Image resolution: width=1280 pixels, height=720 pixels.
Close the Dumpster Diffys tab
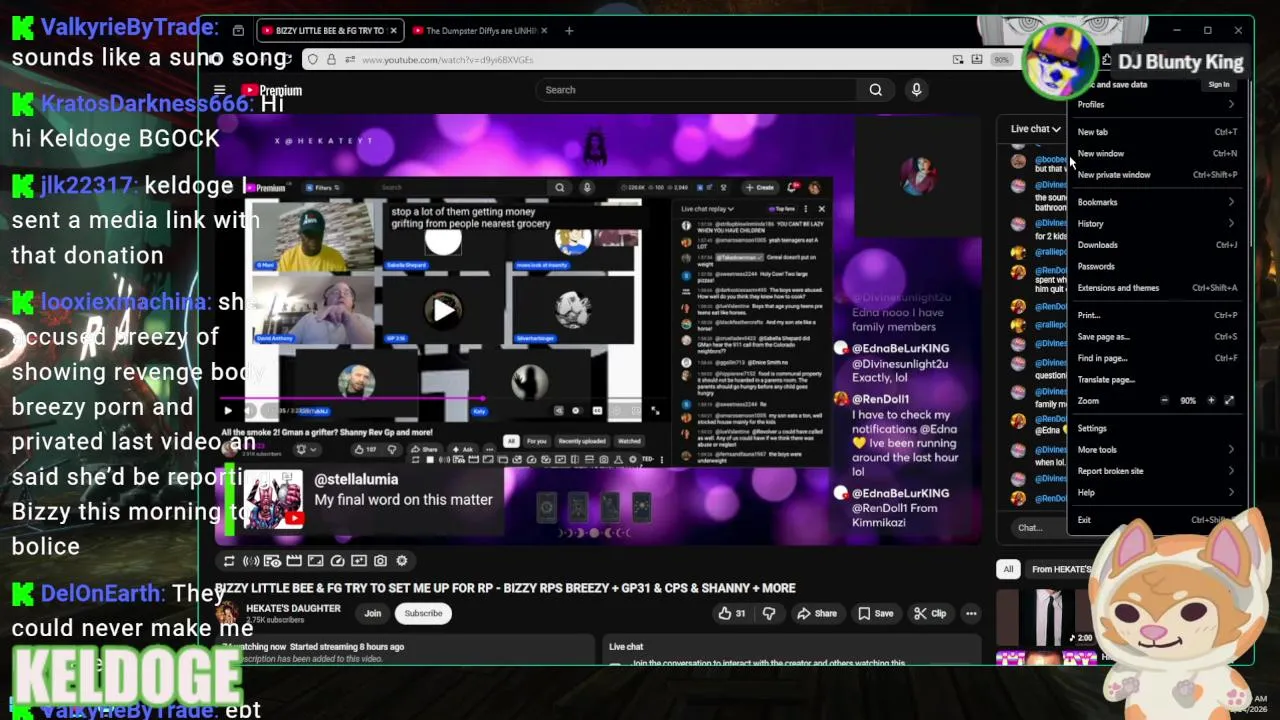pyautogui.click(x=544, y=31)
